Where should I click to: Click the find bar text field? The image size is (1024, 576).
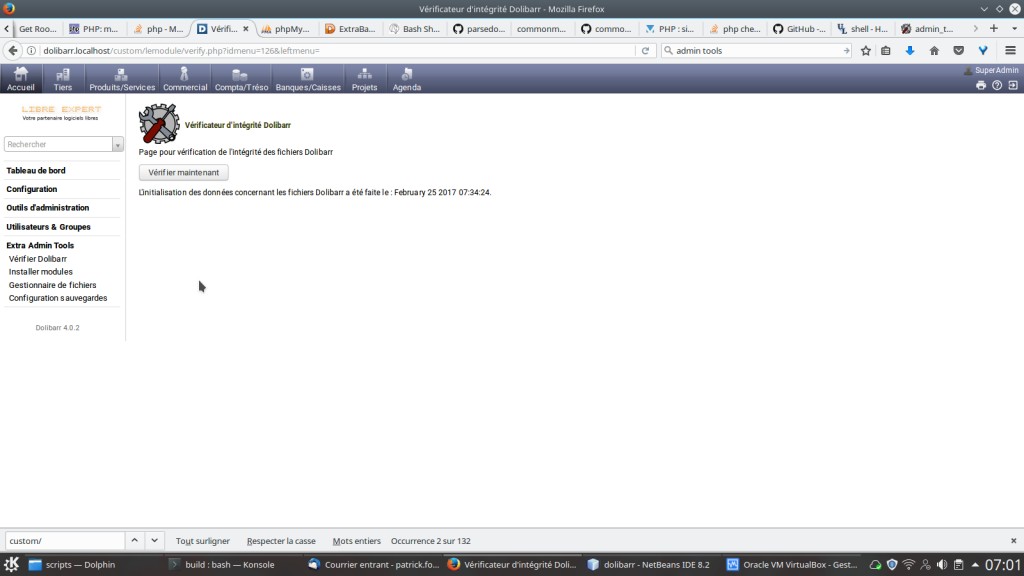click(65, 541)
